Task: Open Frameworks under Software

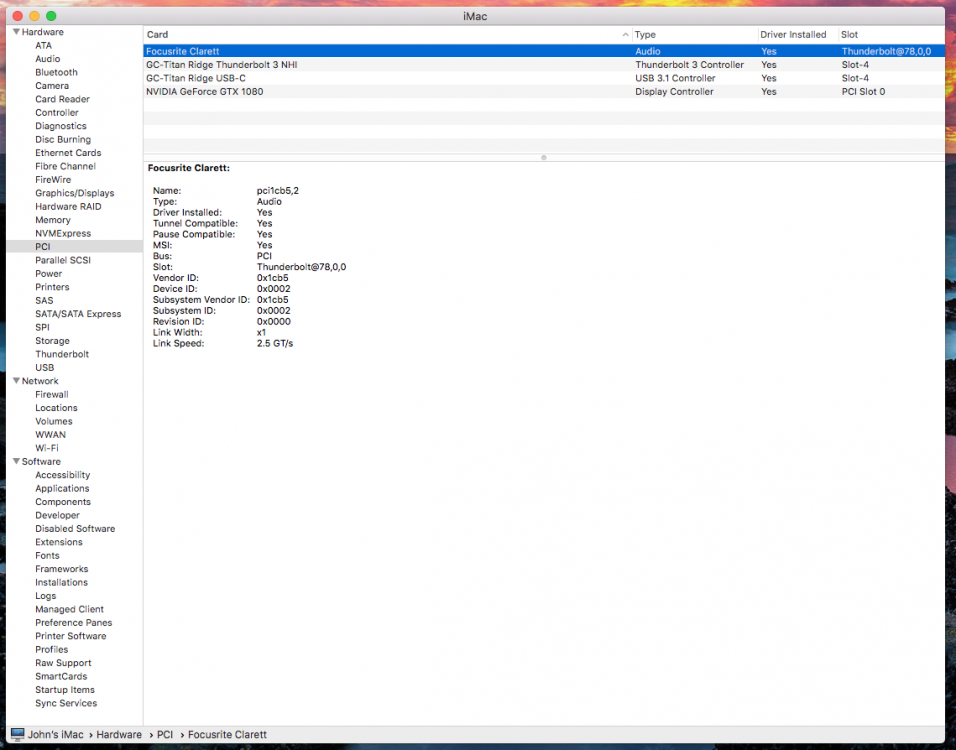Action: (62, 568)
